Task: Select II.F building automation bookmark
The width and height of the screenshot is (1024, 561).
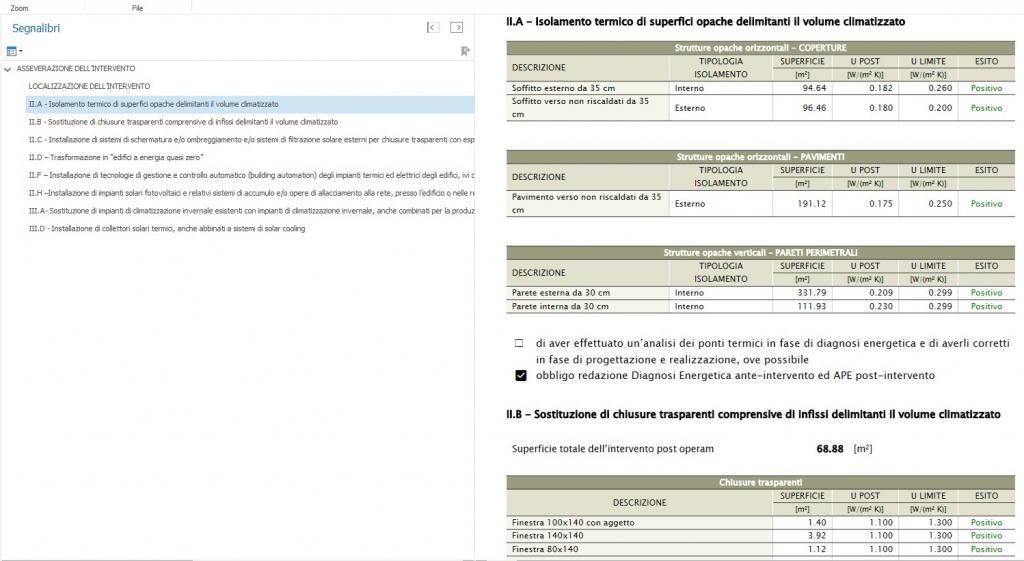Action: coord(250,175)
